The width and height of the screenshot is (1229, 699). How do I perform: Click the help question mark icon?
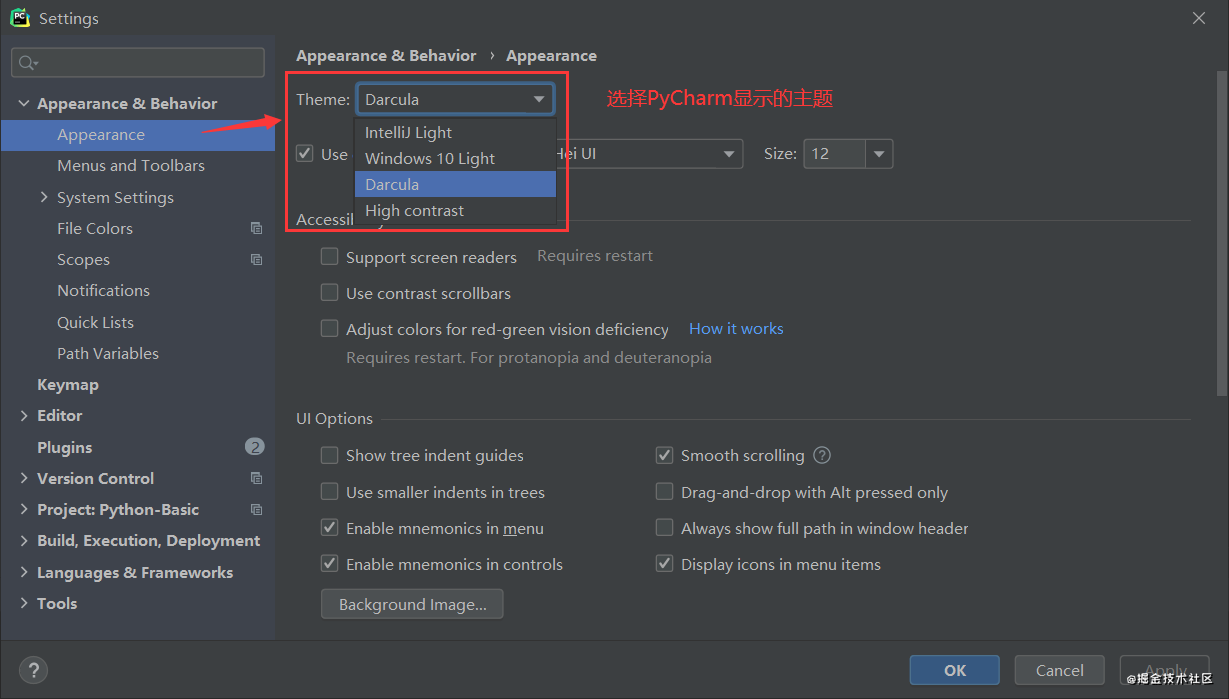[x=33, y=670]
